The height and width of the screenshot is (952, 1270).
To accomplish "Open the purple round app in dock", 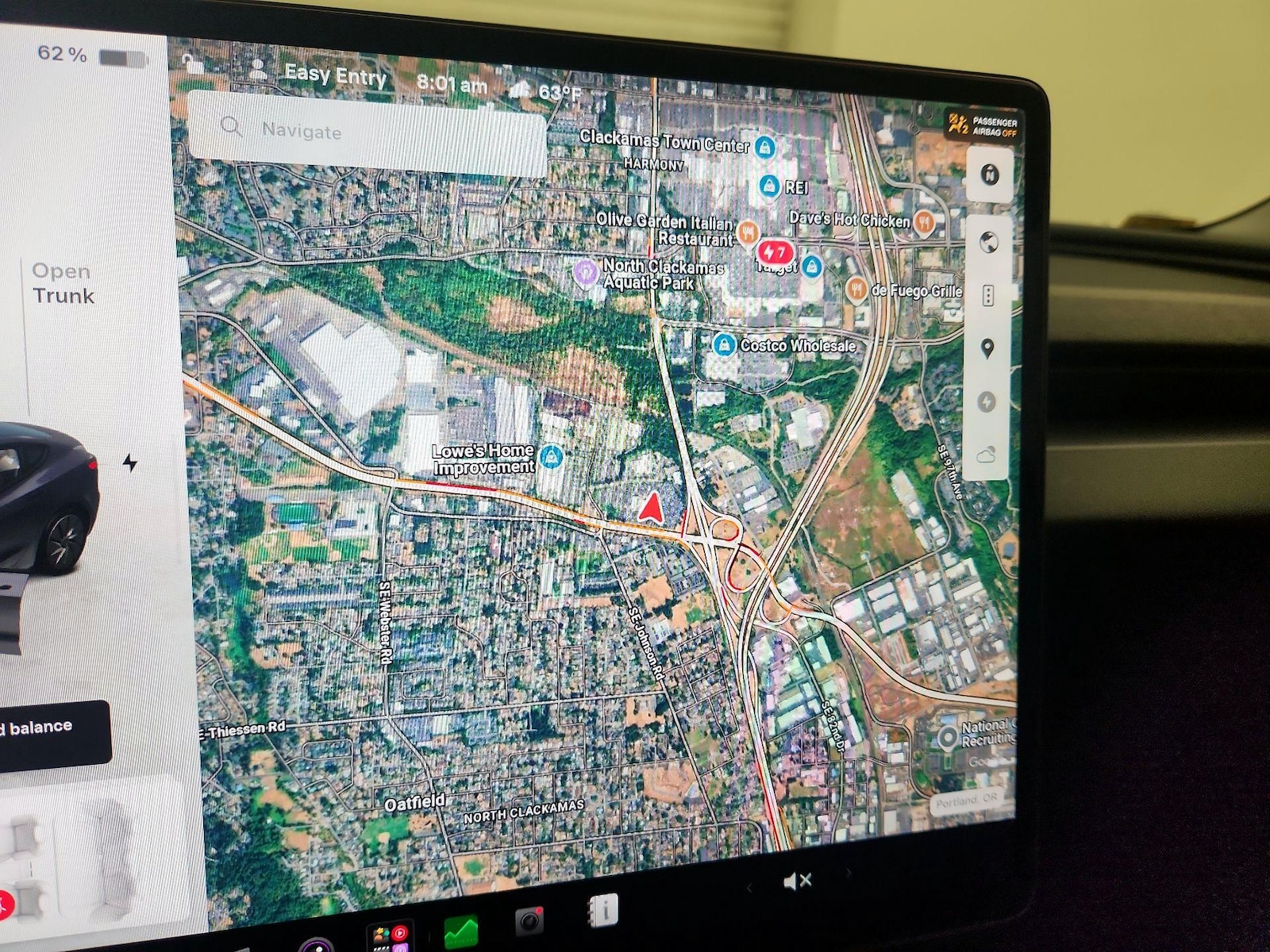I will (317, 945).
